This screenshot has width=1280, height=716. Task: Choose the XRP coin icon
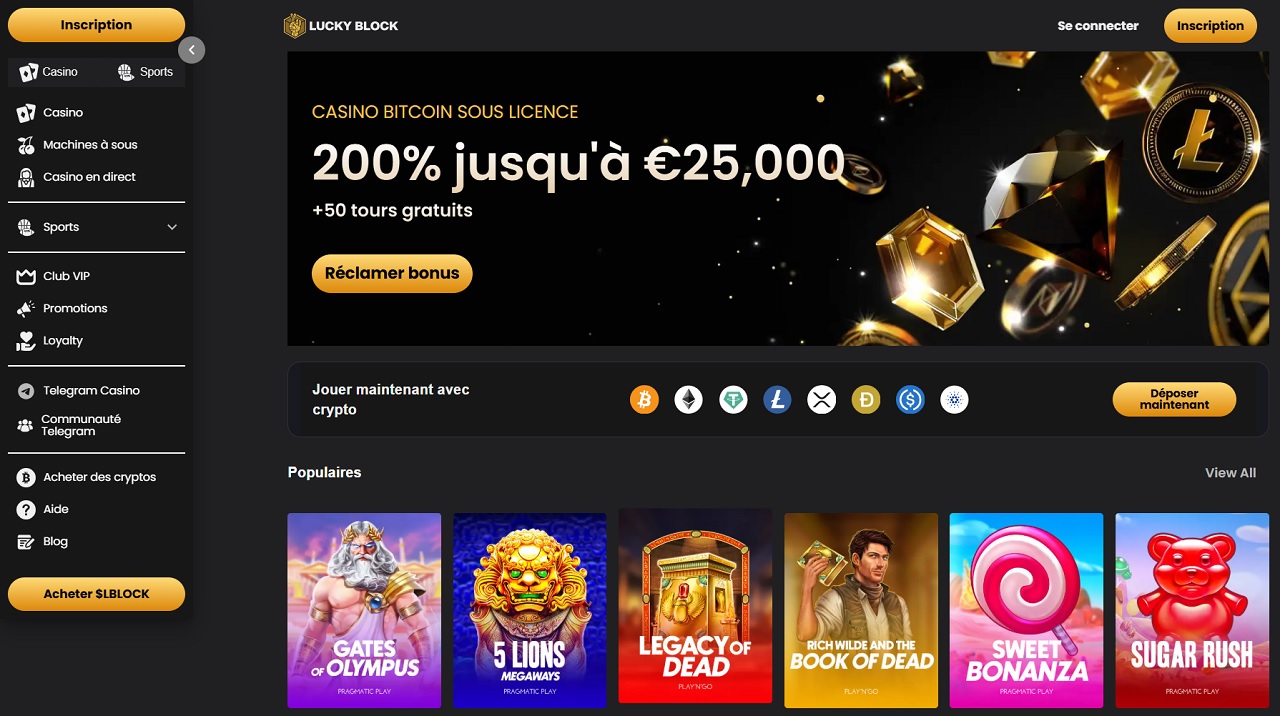click(x=821, y=400)
